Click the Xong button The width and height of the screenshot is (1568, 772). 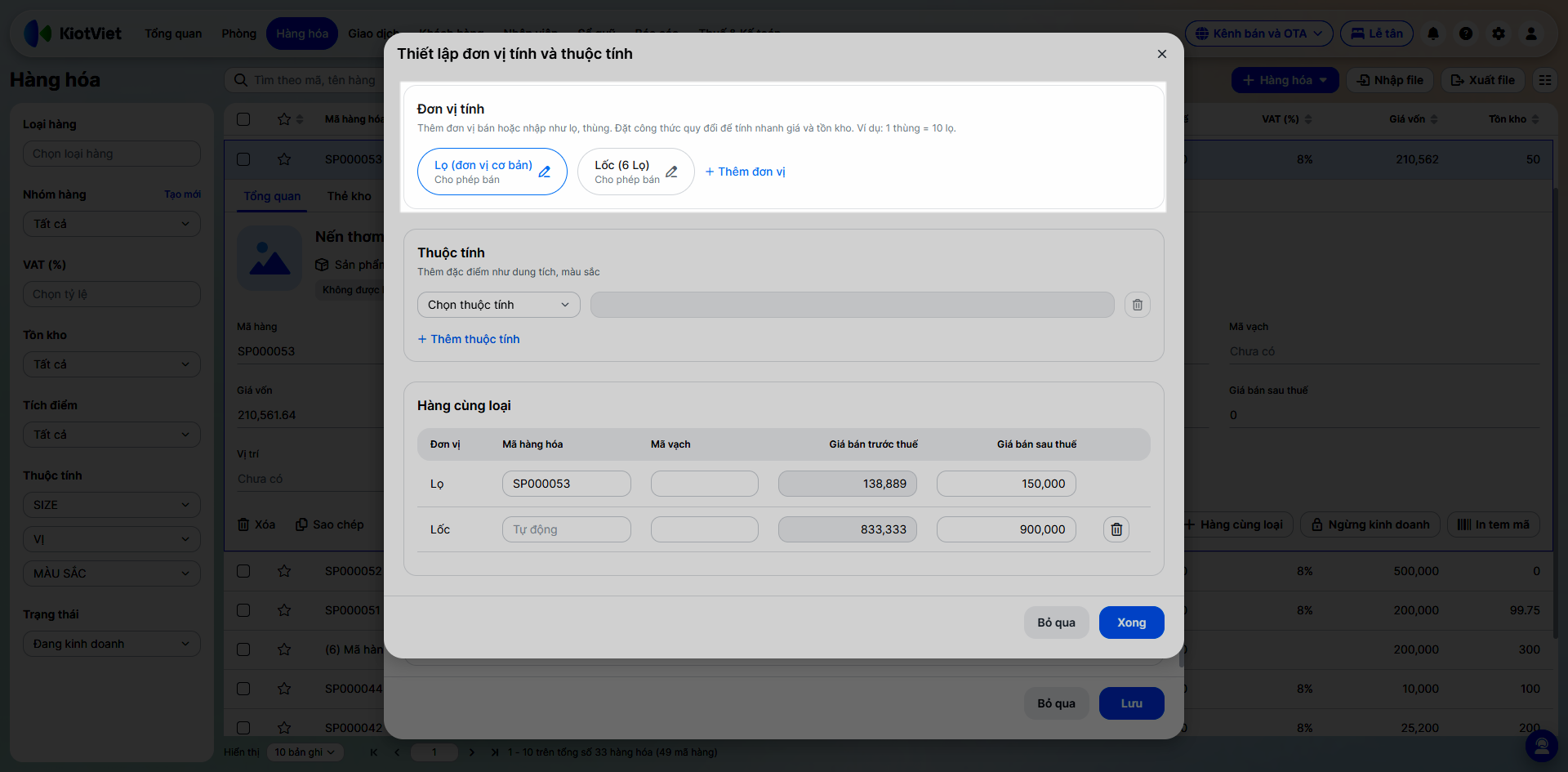pyautogui.click(x=1132, y=623)
